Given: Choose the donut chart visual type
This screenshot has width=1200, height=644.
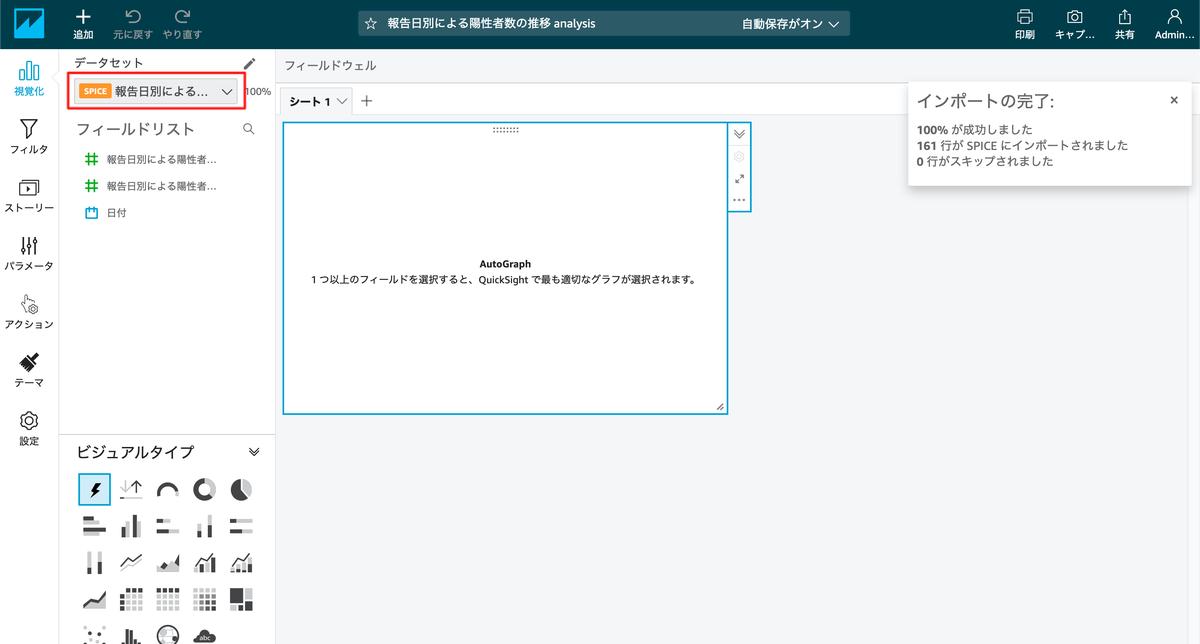Looking at the screenshot, I should coord(204,489).
